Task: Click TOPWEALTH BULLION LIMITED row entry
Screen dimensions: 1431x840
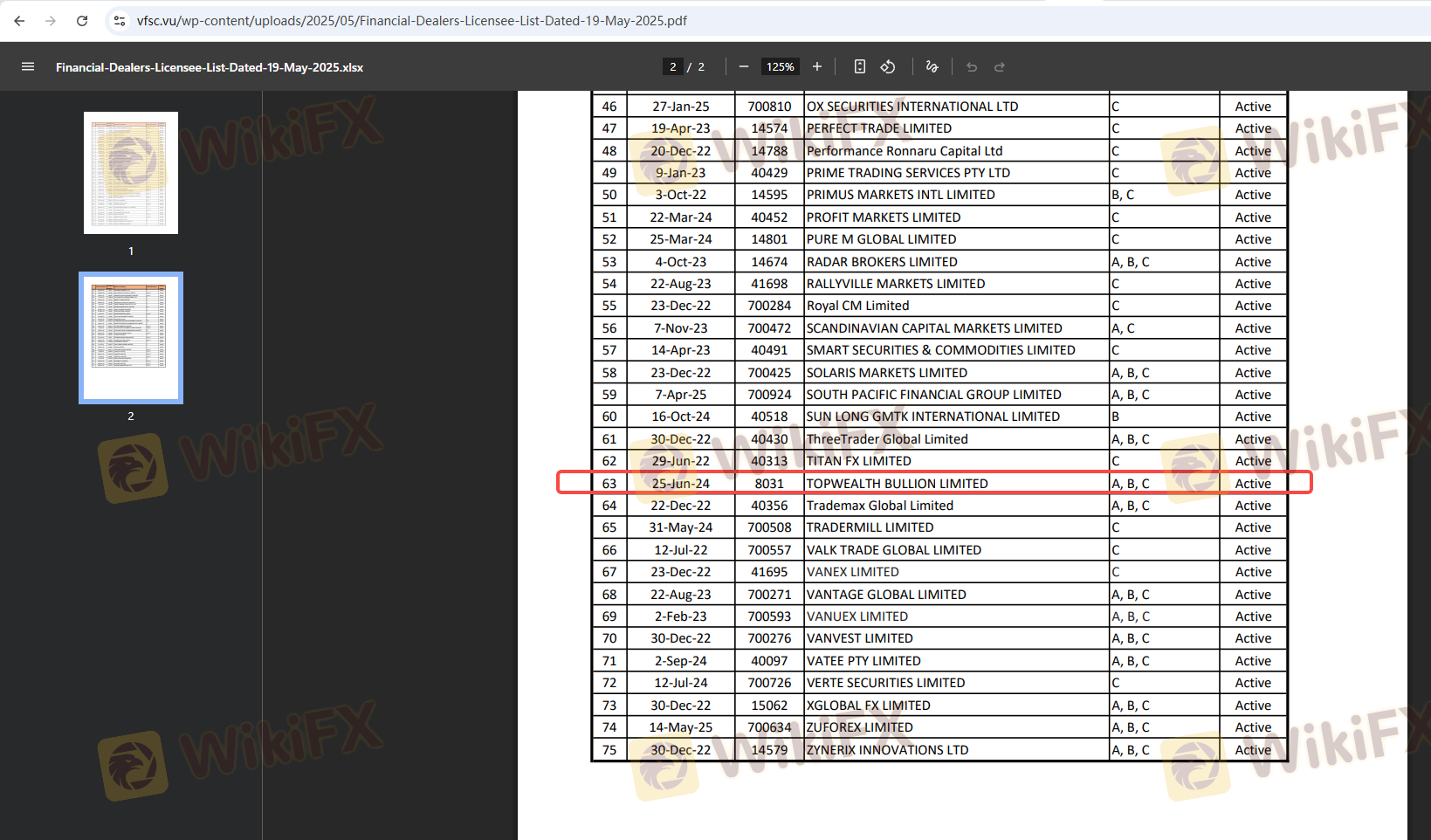Action: tap(897, 484)
